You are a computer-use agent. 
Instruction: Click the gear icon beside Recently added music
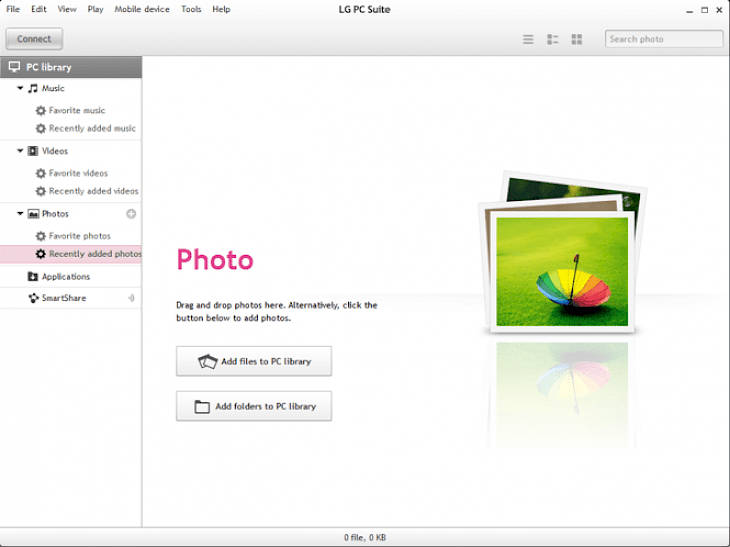41,128
